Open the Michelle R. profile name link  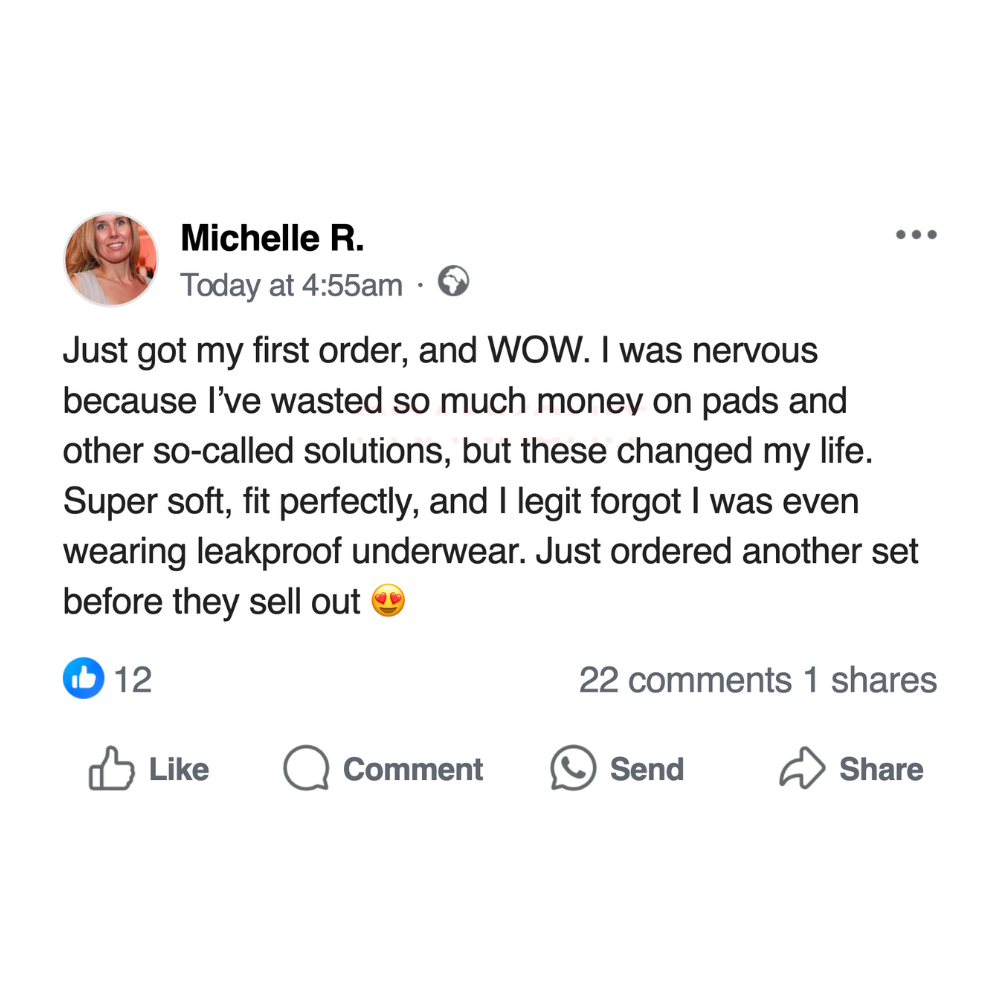tap(272, 238)
